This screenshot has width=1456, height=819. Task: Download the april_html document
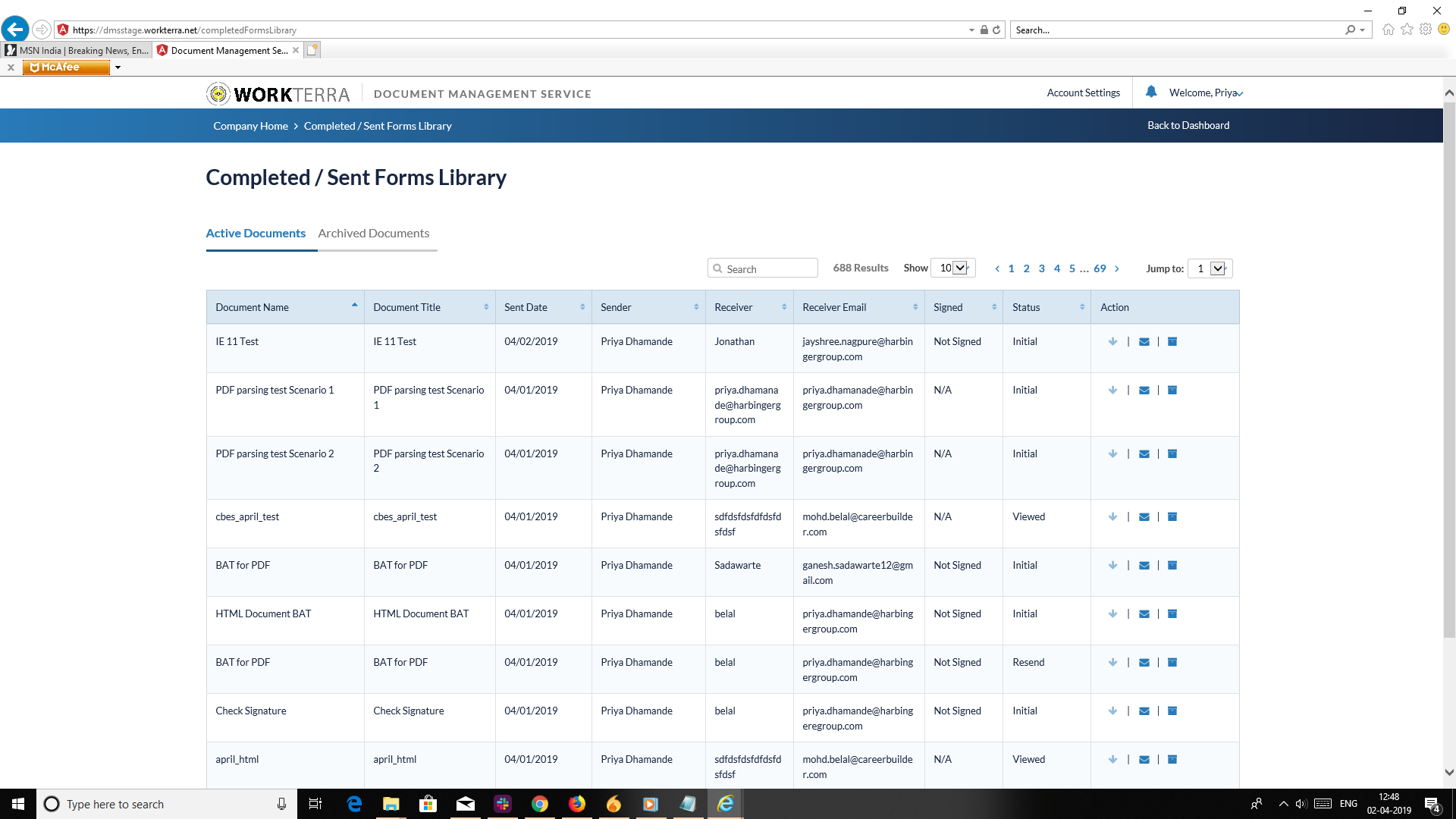(x=1112, y=760)
